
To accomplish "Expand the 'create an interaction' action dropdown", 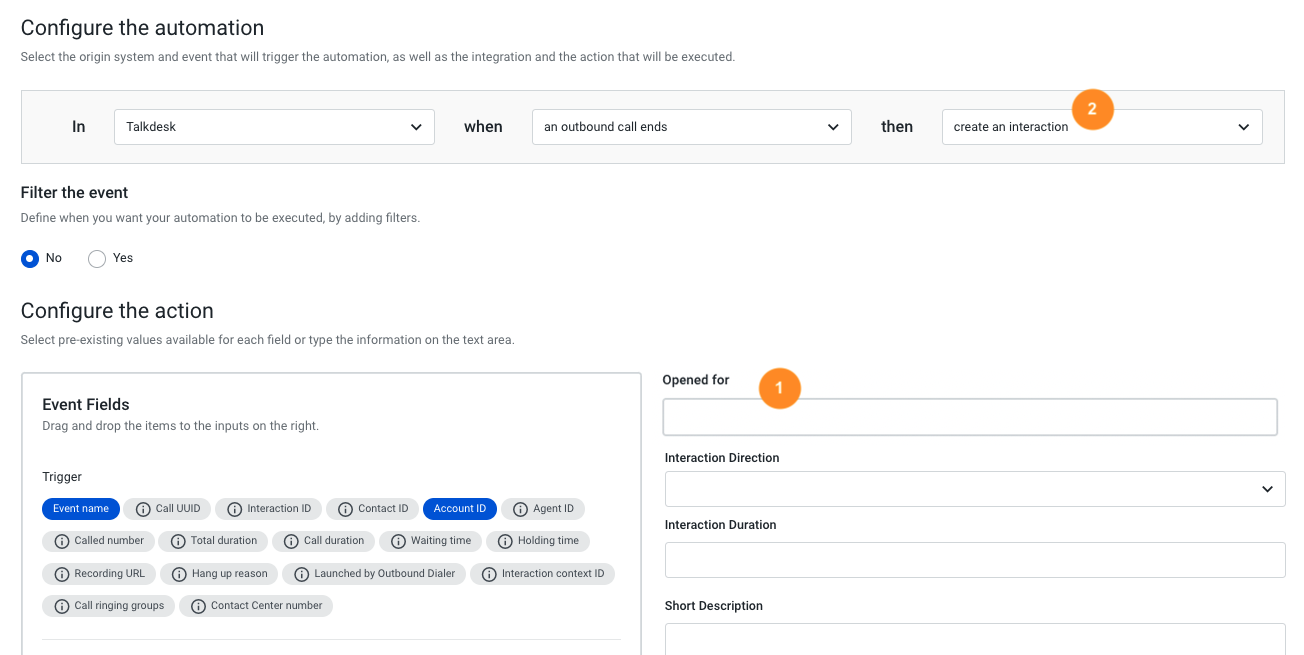I will coord(1101,127).
